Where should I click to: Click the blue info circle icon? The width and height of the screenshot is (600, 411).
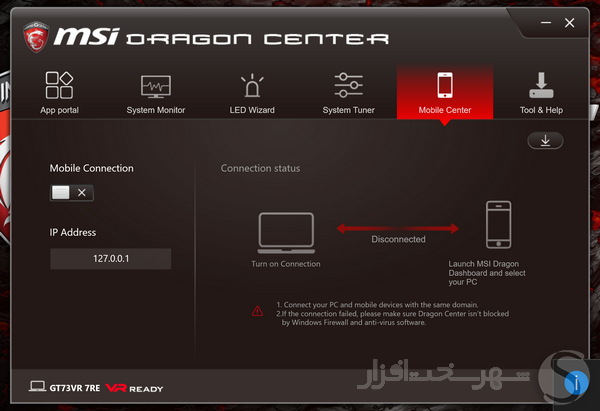pyautogui.click(x=576, y=382)
